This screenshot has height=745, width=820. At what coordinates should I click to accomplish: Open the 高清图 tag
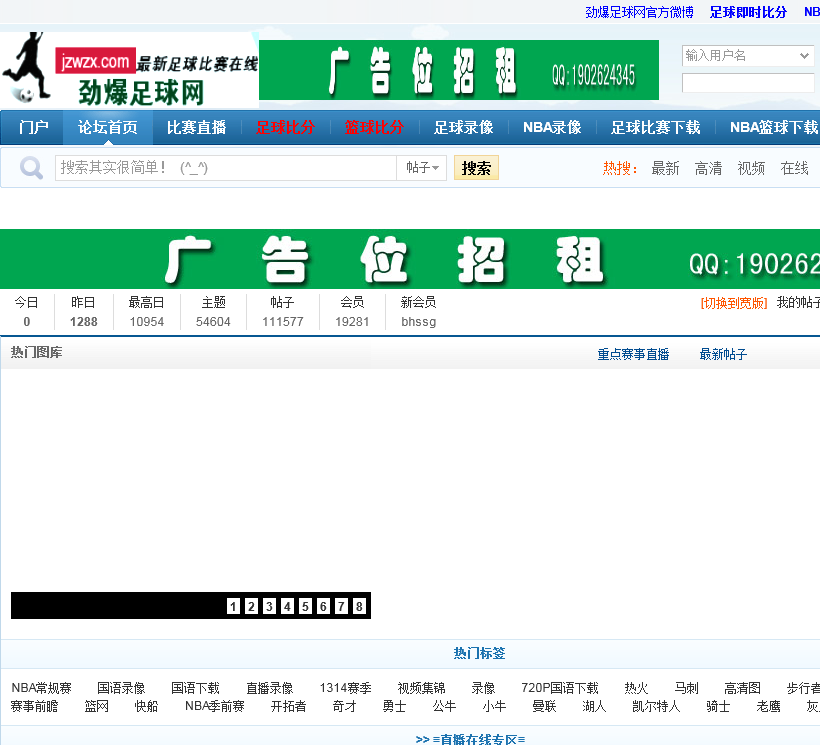(742, 688)
